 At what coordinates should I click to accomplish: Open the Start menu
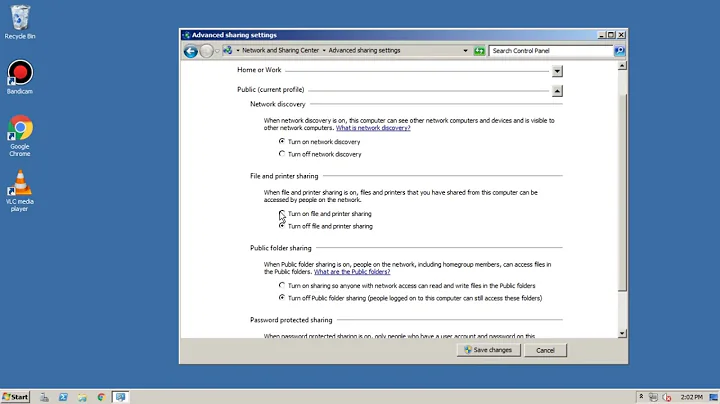point(15,397)
